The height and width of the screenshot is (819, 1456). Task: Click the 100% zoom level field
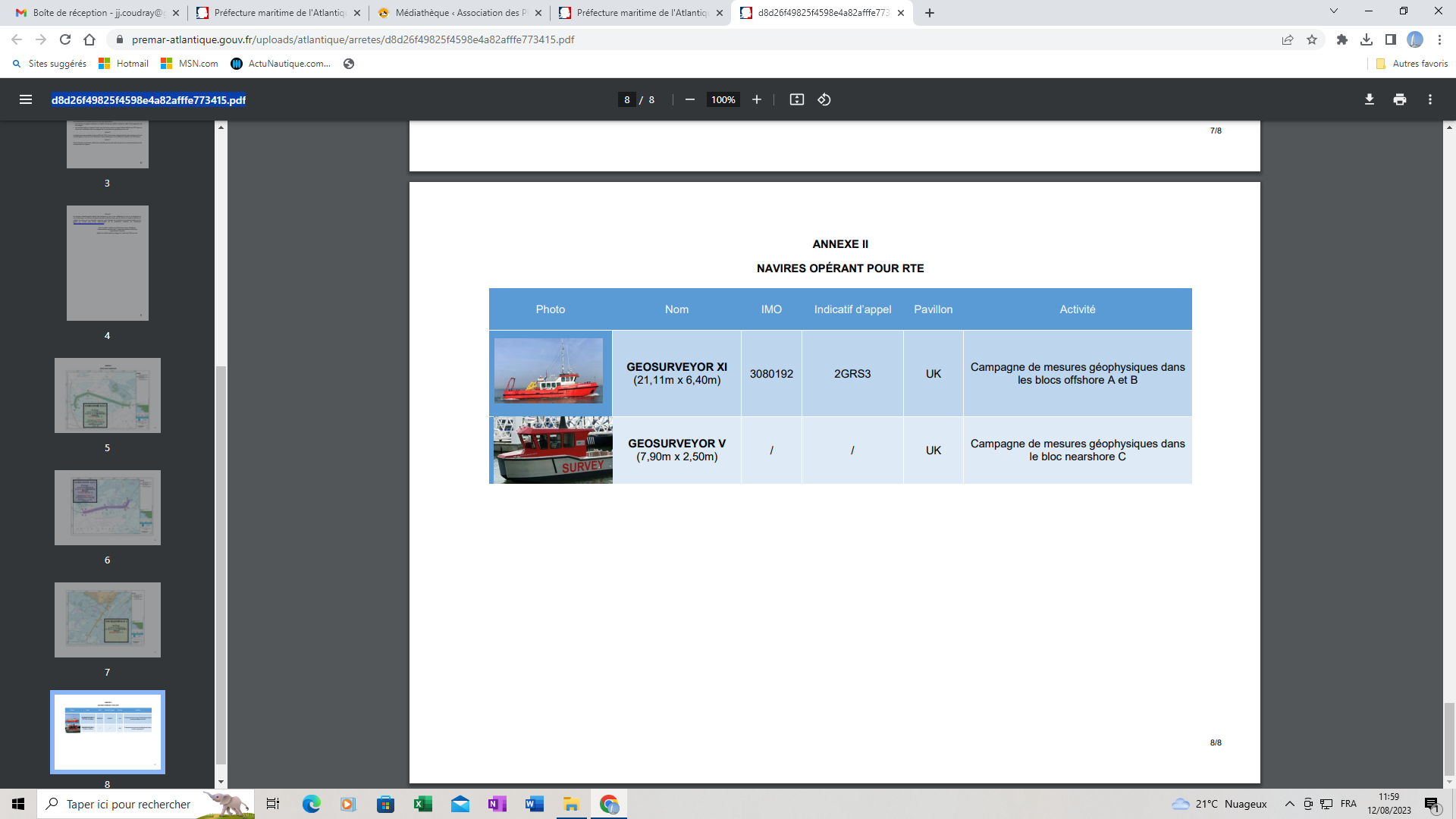[x=723, y=99]
